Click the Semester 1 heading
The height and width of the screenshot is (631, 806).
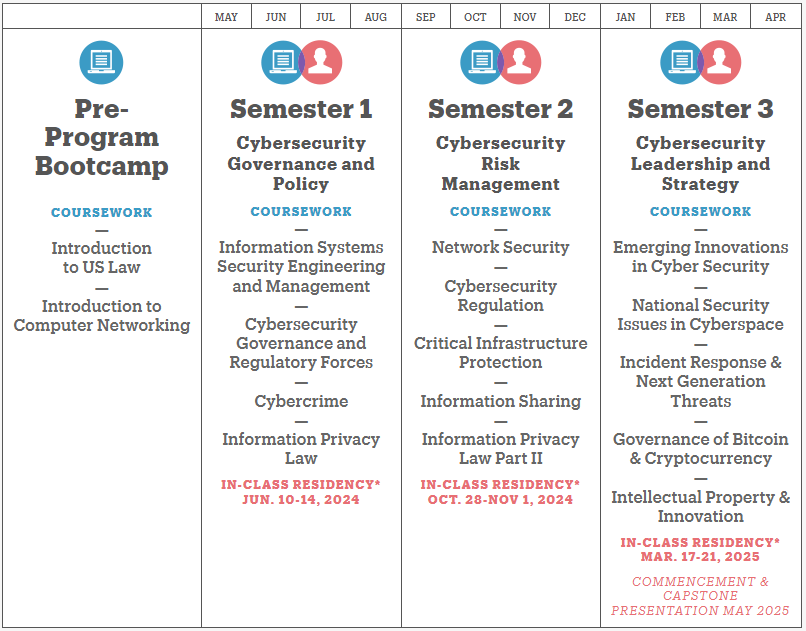point(301,108)
